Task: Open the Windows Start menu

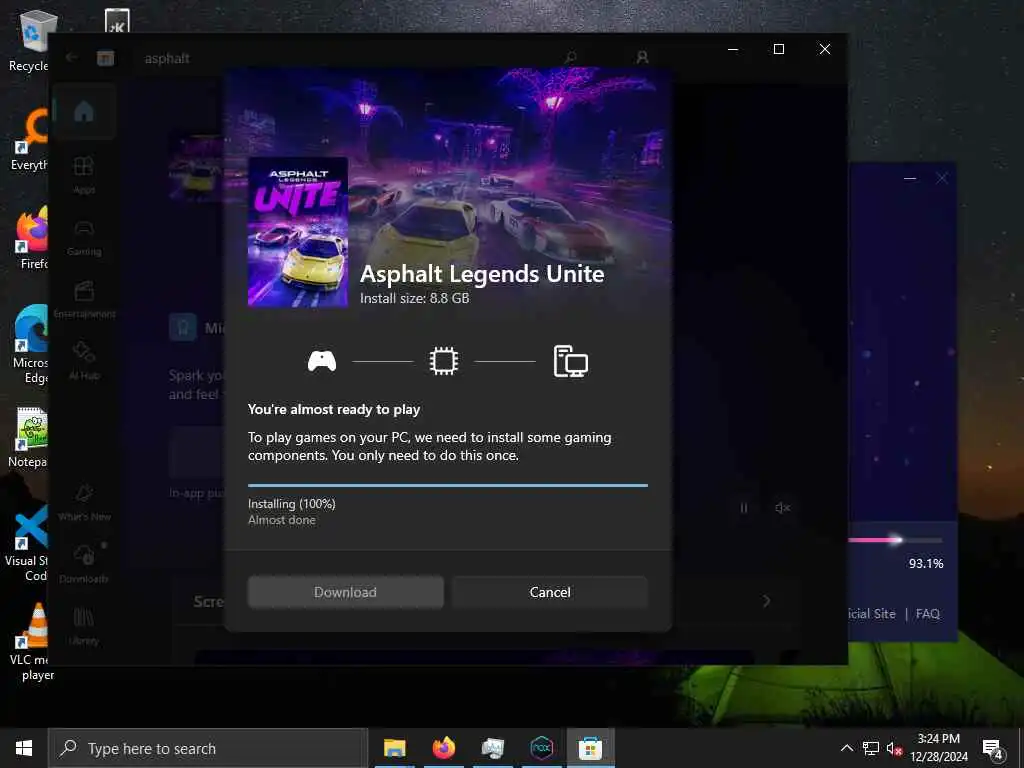Action: 24,748
